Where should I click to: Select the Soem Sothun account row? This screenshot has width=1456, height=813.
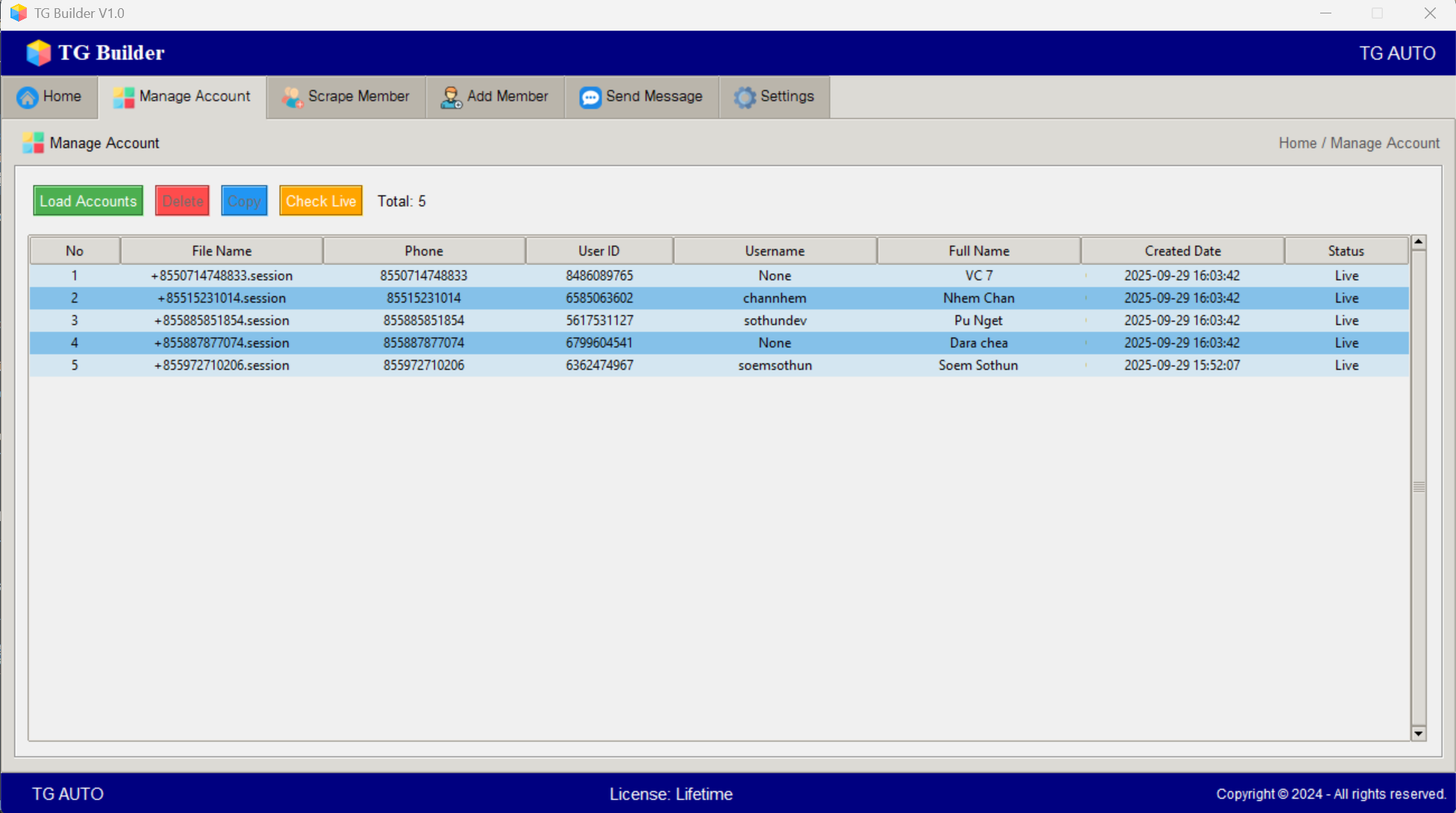point(978,365)
